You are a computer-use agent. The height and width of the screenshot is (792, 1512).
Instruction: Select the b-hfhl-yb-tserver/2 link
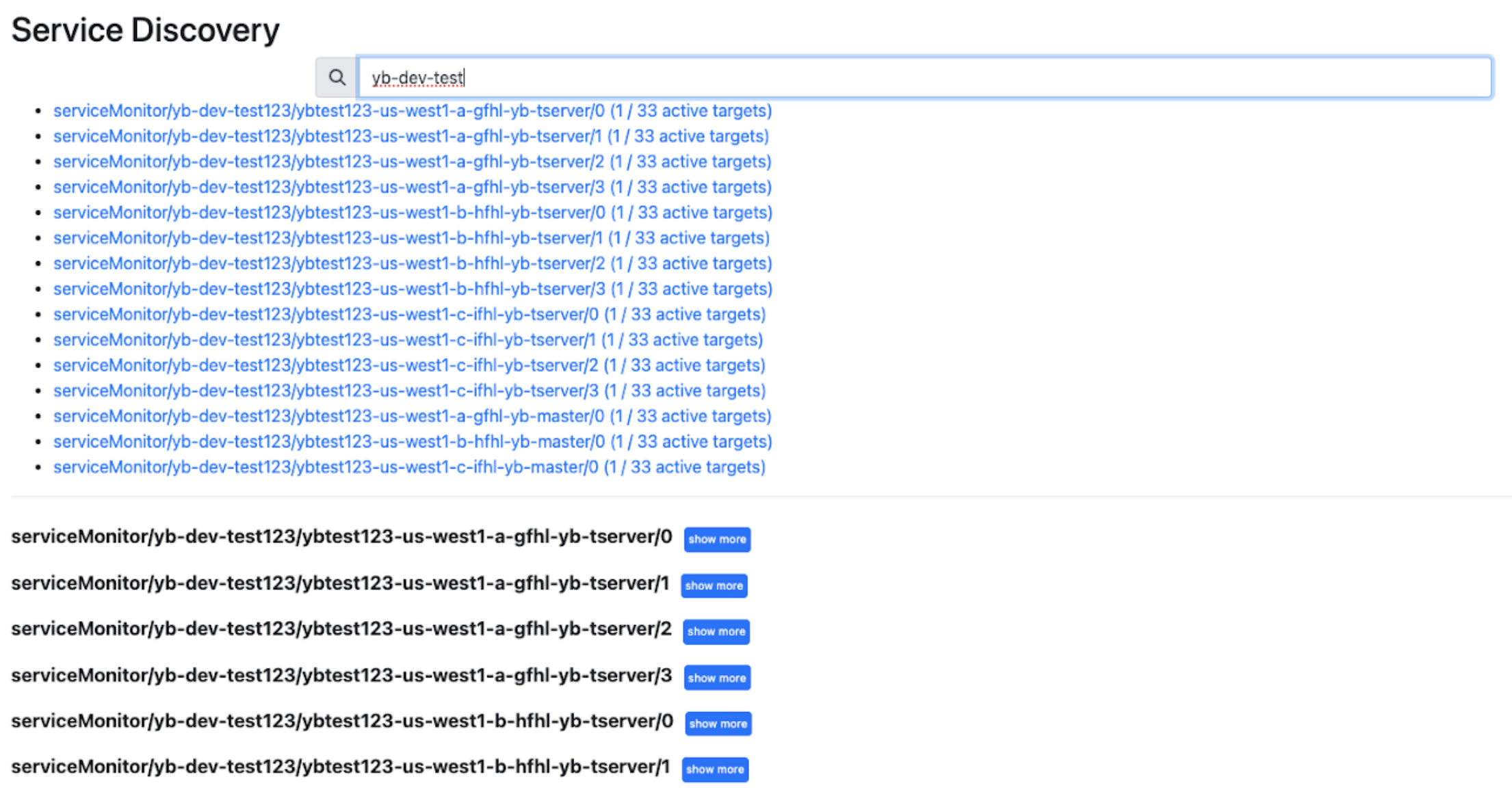[413, 263]
